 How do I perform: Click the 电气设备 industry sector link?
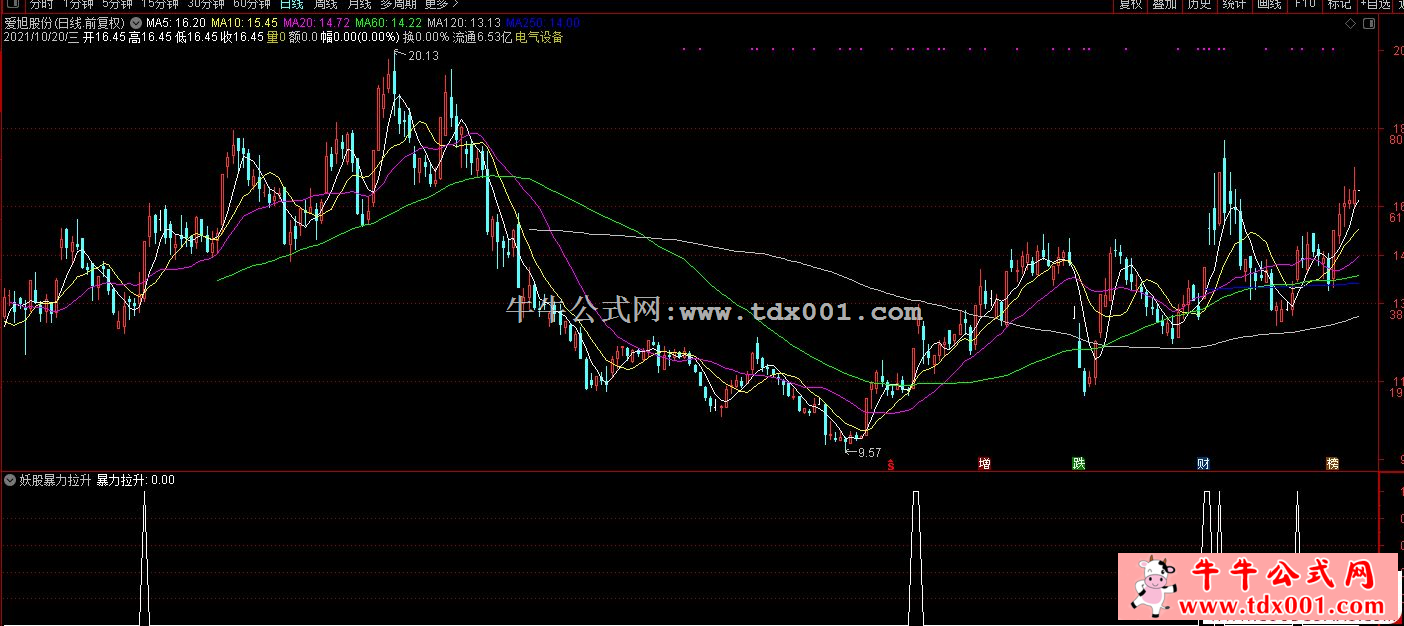coord(539,37)
